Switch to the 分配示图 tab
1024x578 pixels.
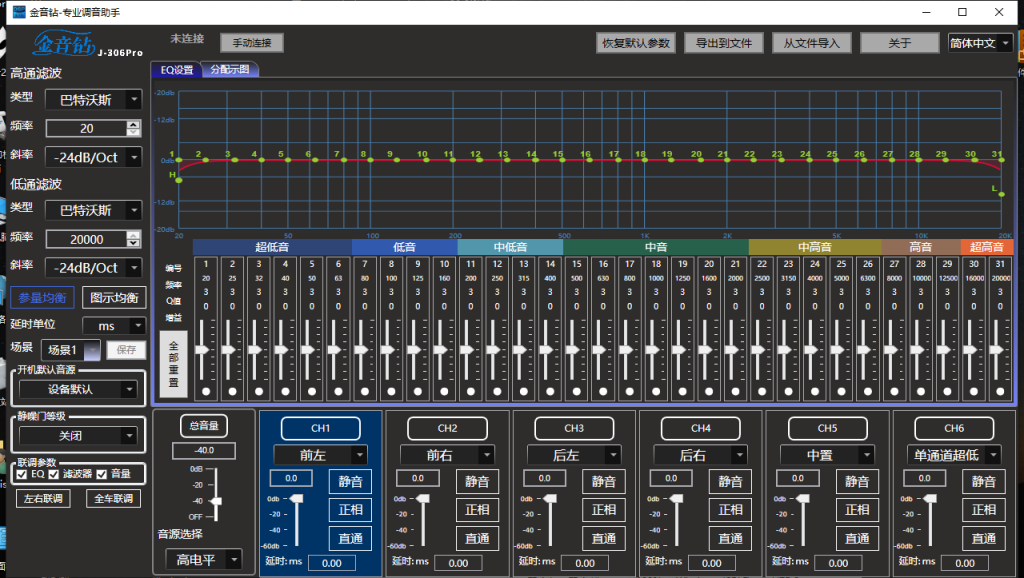click(230, 69)
